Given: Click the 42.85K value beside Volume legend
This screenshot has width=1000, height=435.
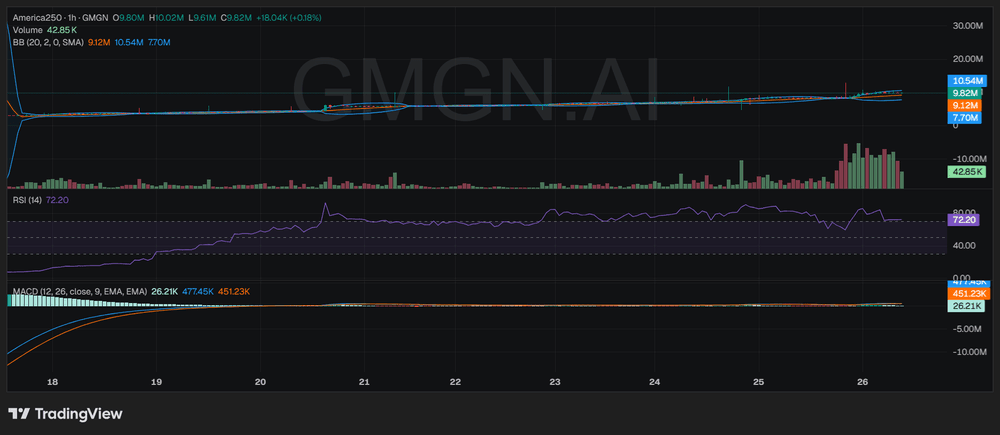Looking at the screenshot, I should tap(62, 30).
